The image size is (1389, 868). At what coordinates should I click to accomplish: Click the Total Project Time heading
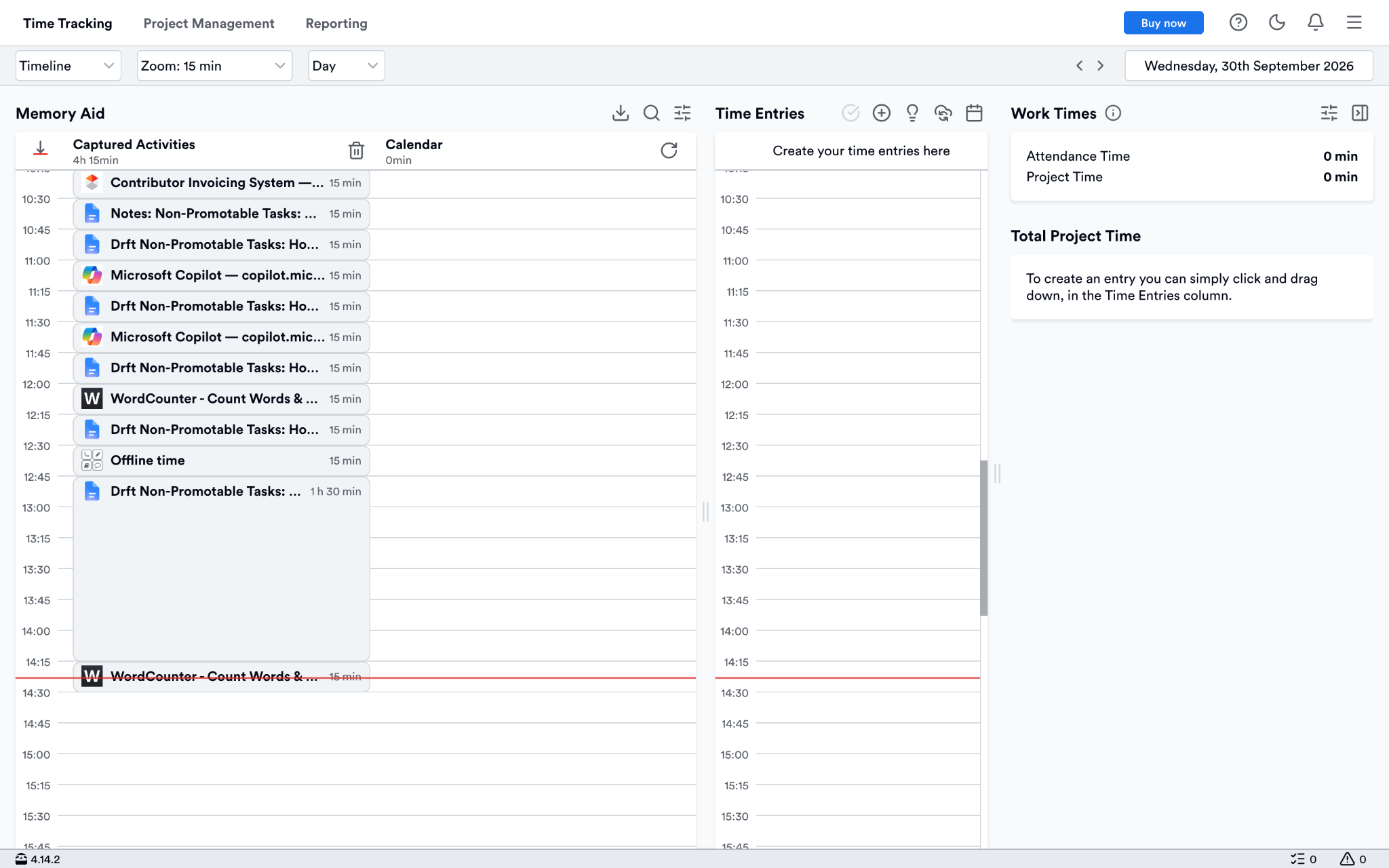click(x=1075, y=236)
